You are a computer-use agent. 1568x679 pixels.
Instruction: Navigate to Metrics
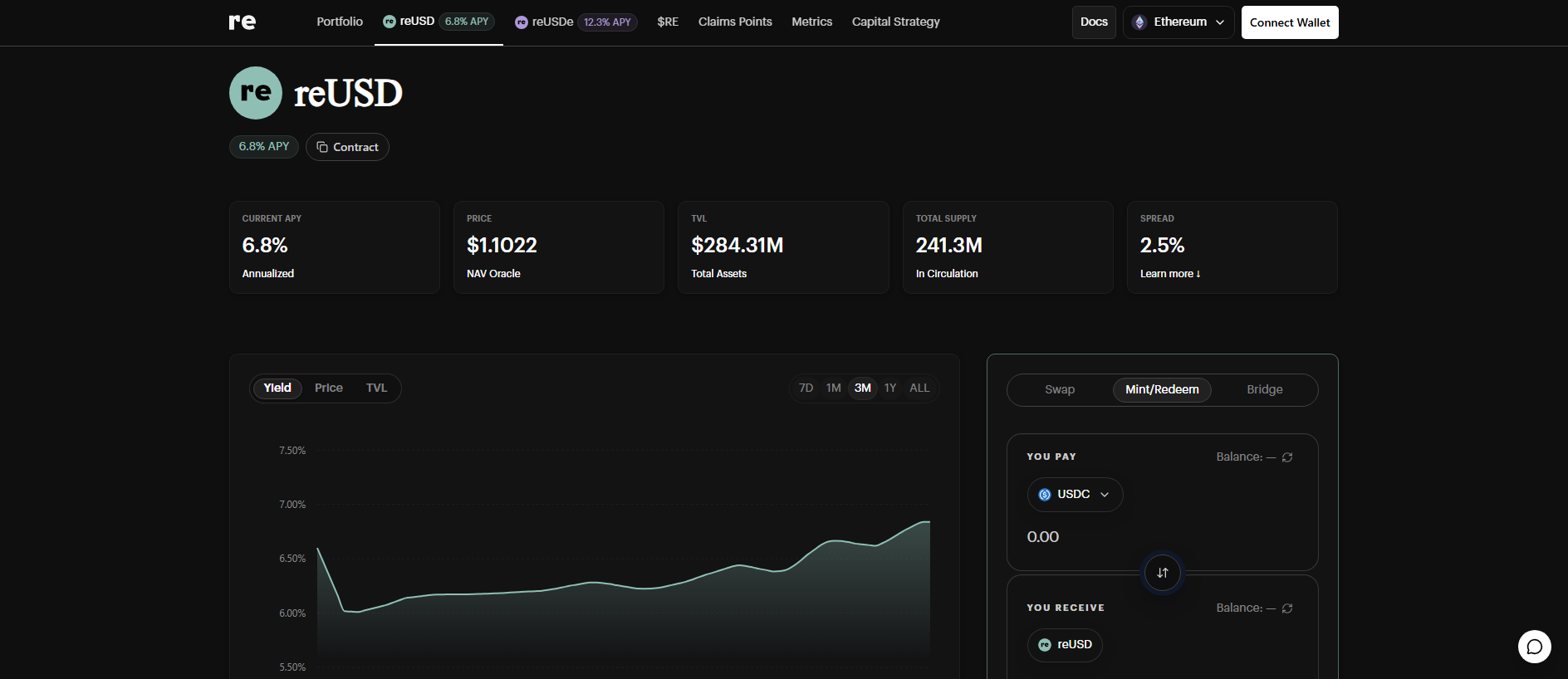pyautogui.click(x=811, y=22)
